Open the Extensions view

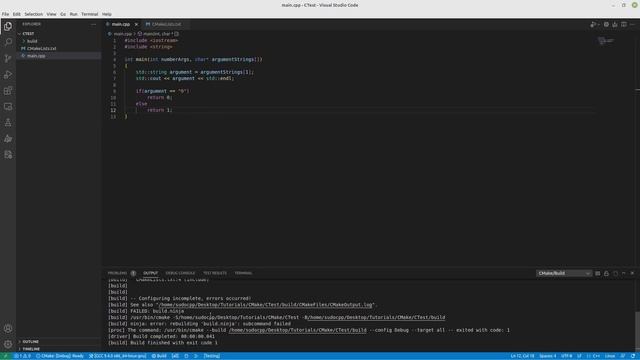point(8,91)
